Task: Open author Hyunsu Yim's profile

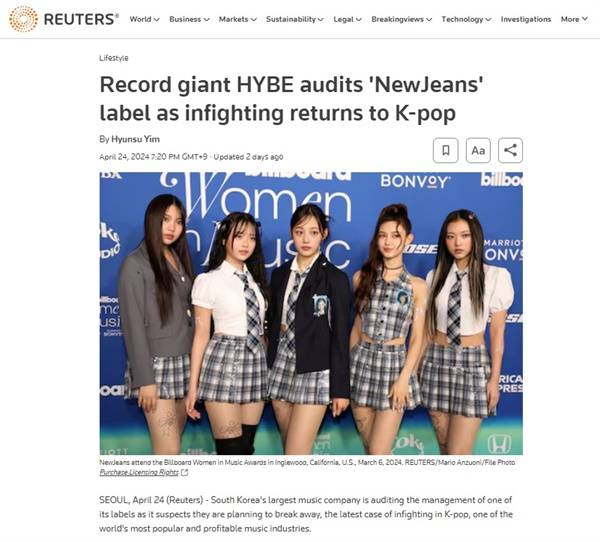Action: [x=135, y=139]
